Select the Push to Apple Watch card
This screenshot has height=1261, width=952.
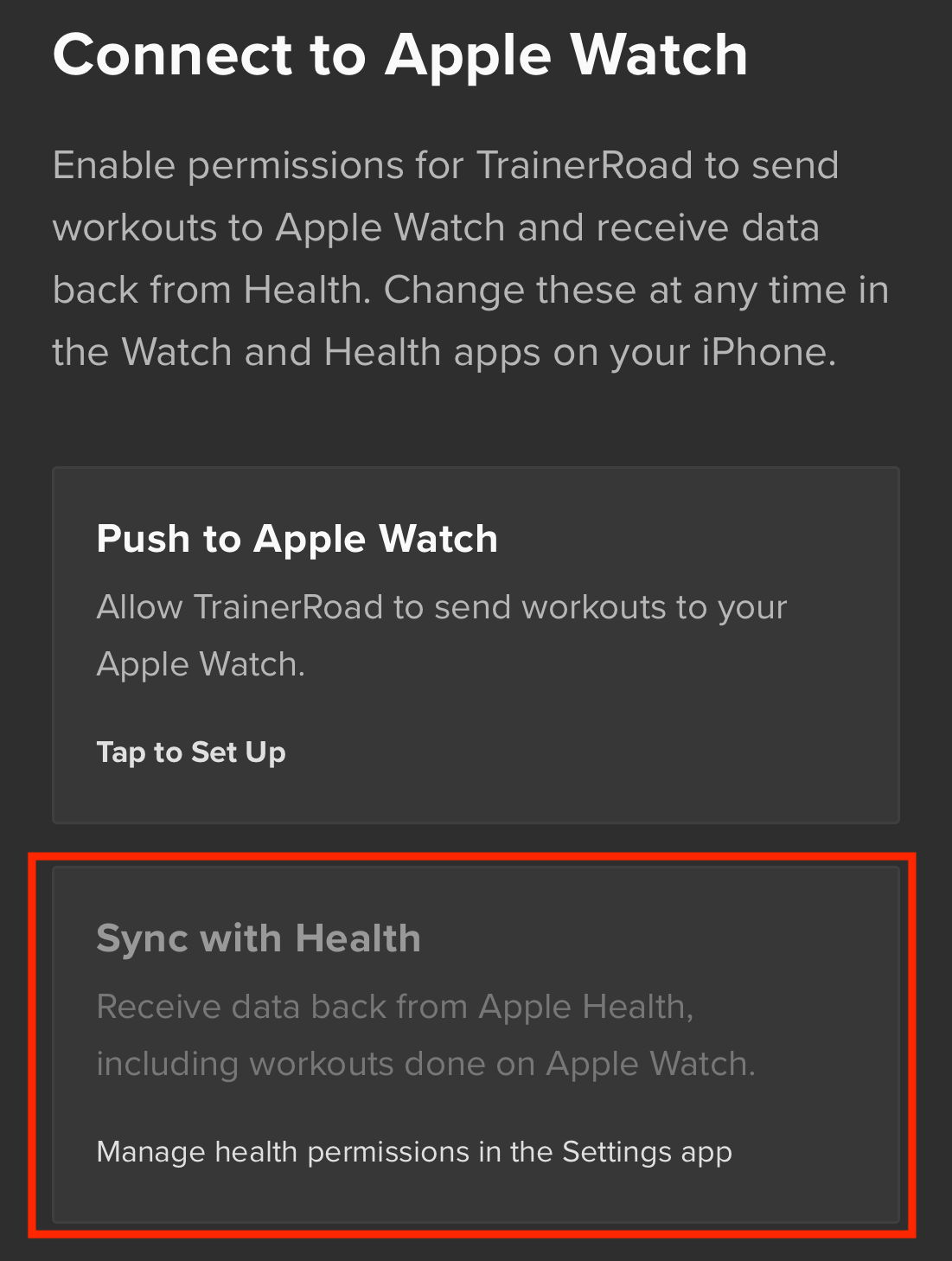click(x=476, y=645)
